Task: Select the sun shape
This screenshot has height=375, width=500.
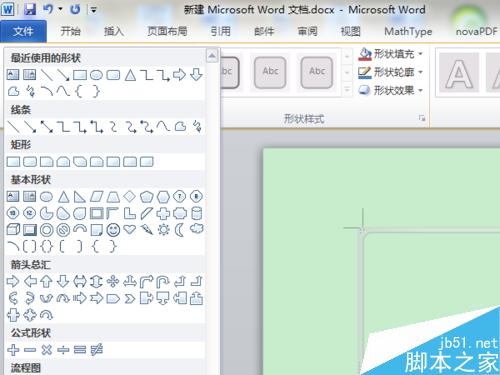Action: pyautogui.click(x=163, y=230)
